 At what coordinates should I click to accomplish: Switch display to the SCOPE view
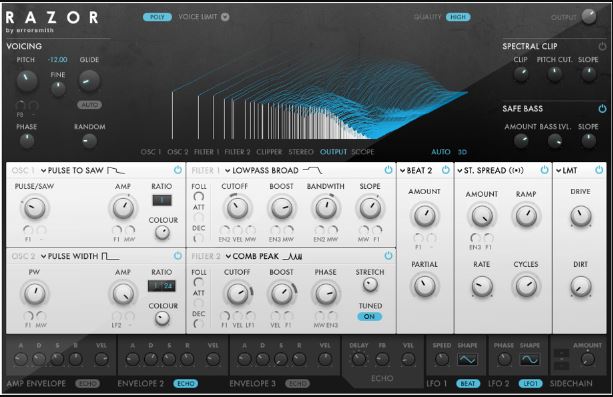pyautogui.click(x=363, y=152)
